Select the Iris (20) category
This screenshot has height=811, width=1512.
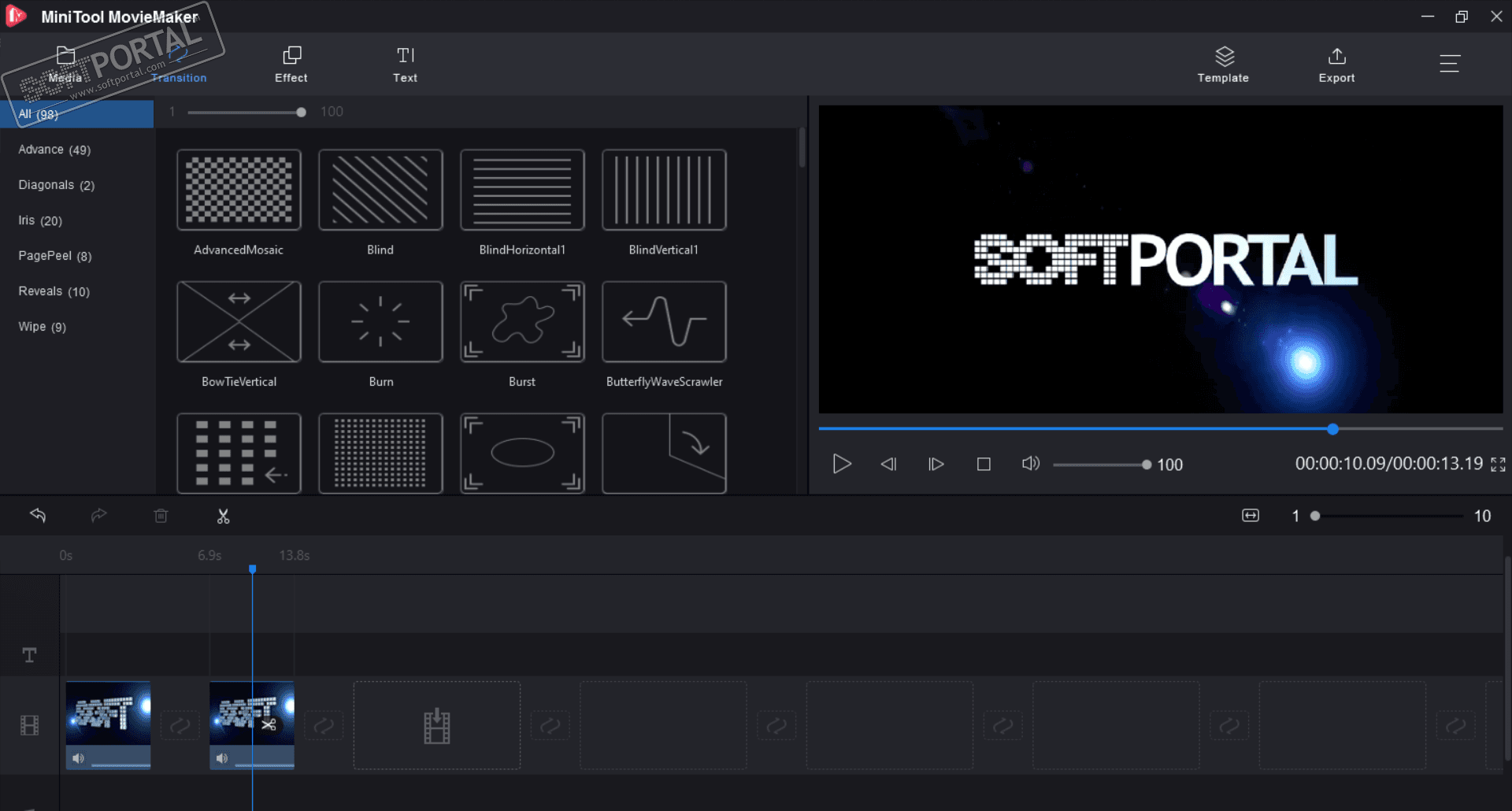(x=77, y=220)
